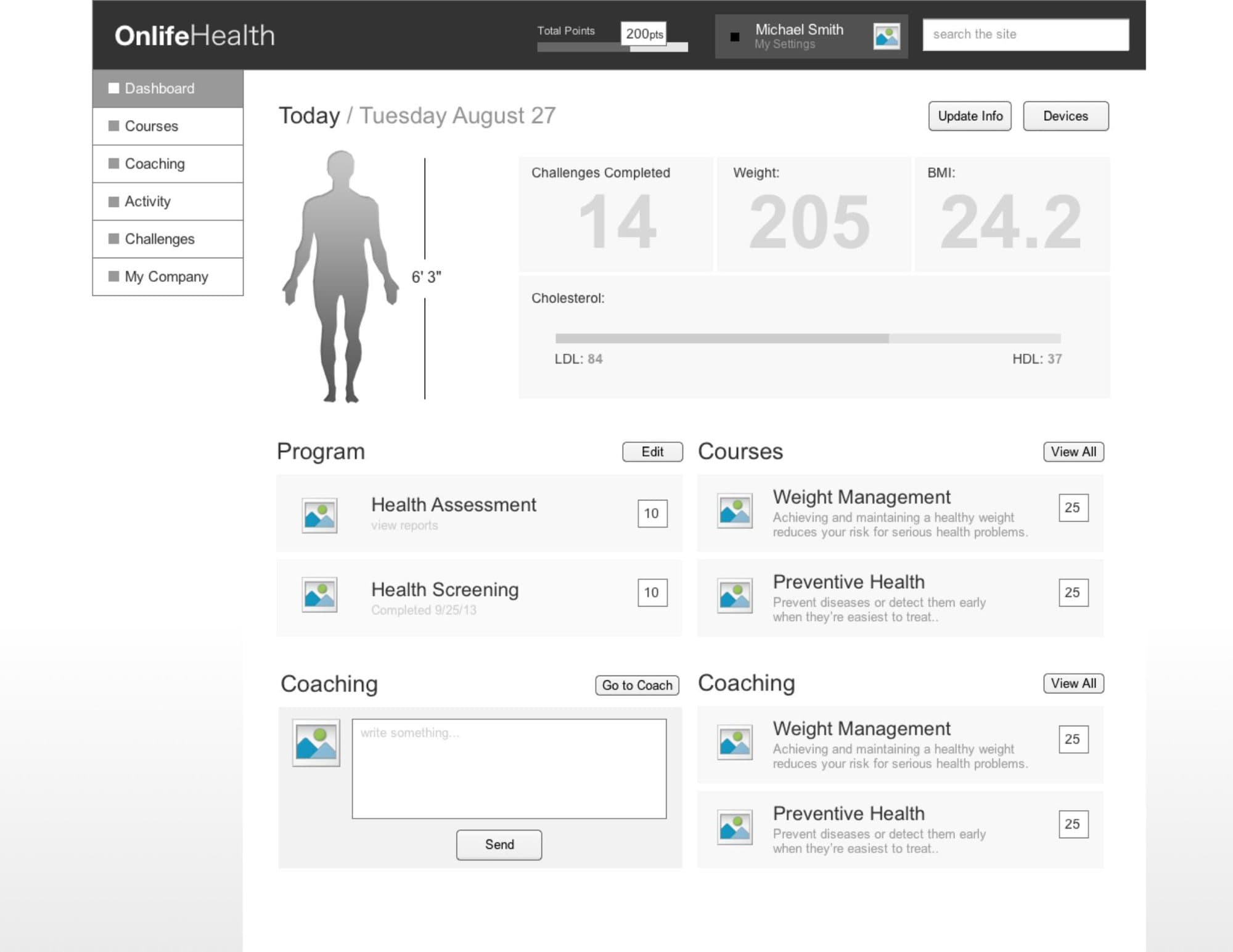Click the 200pts points badge
Image resolution: width=1233 pixels, height=952 pixels.
coord(644,34)
